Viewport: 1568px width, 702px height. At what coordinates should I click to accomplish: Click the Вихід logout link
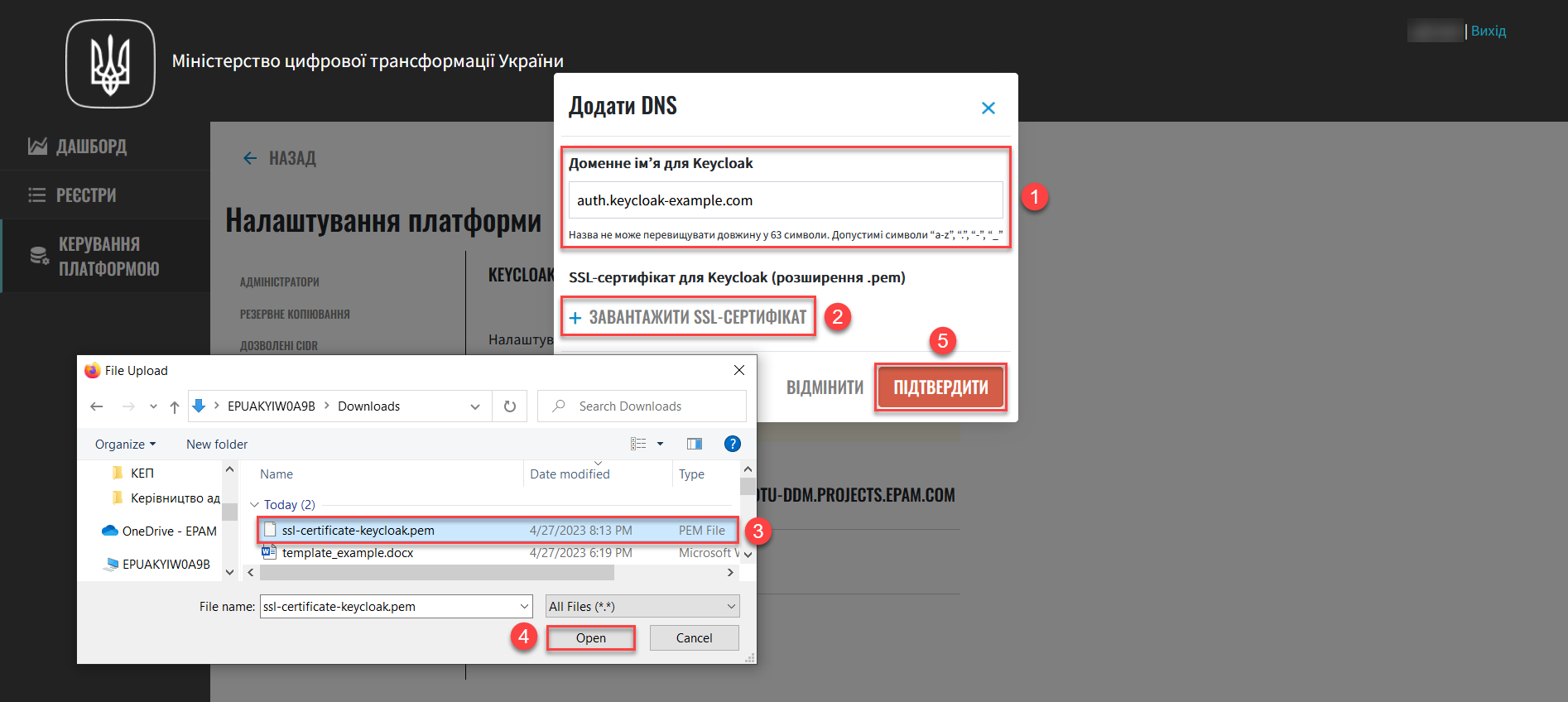1488,31
